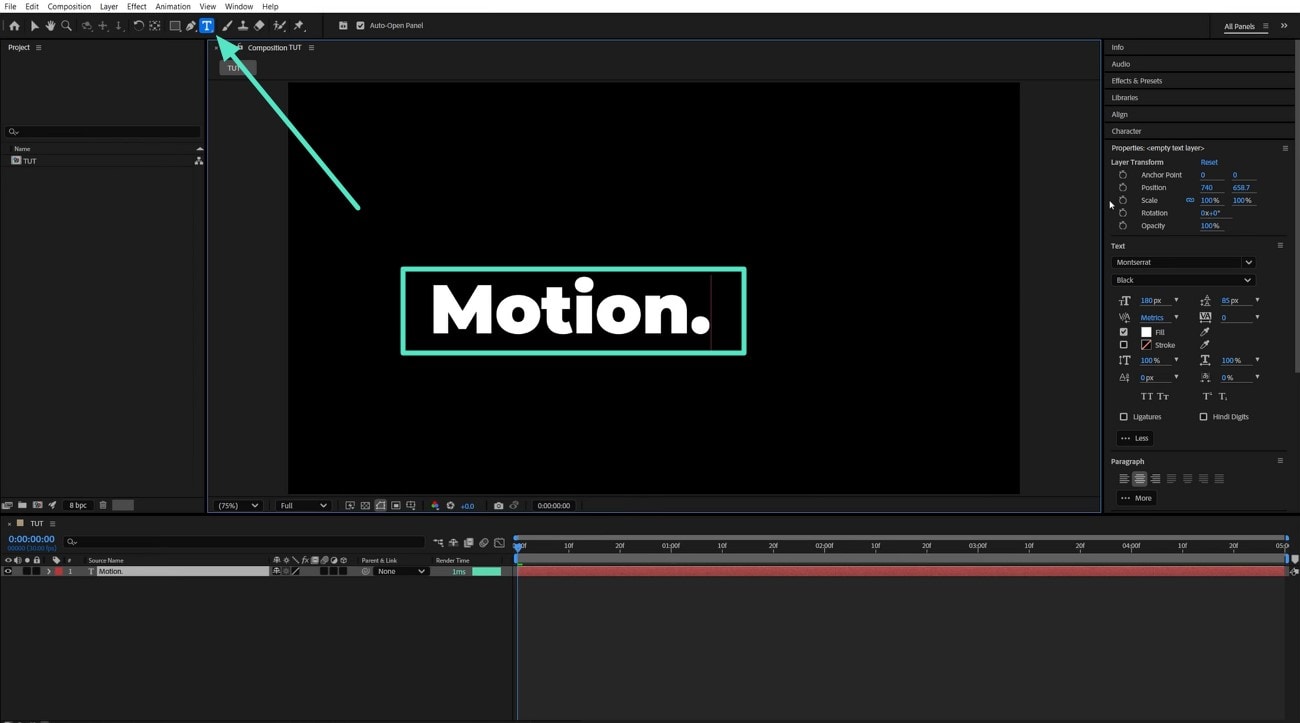Click the red label color of Motion. layer
The image size is (1300, 723).
point(59,571)
